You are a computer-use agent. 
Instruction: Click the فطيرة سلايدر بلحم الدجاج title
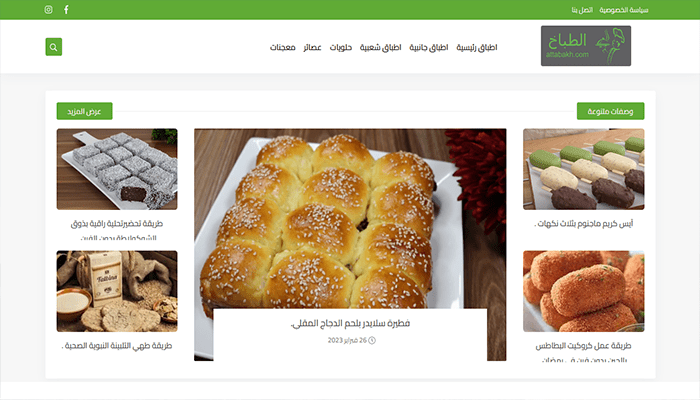tap(350, 323)
